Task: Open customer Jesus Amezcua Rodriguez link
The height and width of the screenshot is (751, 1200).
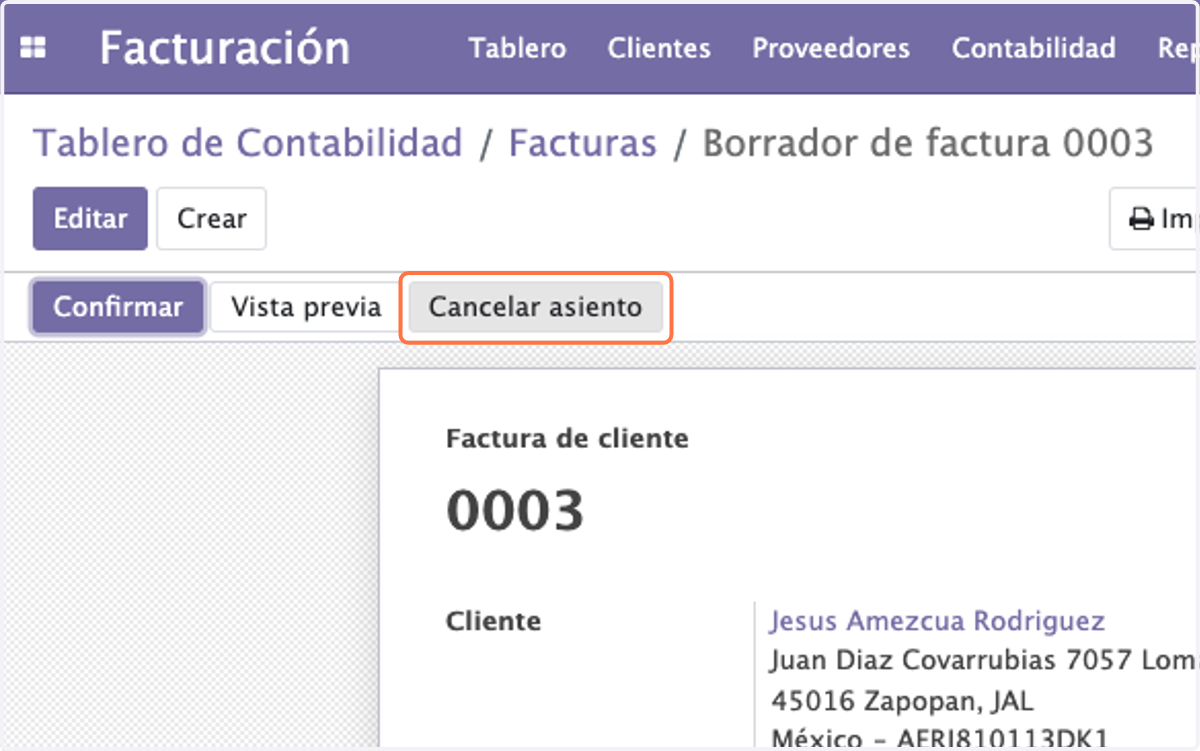Action: (x=937, y=621)
